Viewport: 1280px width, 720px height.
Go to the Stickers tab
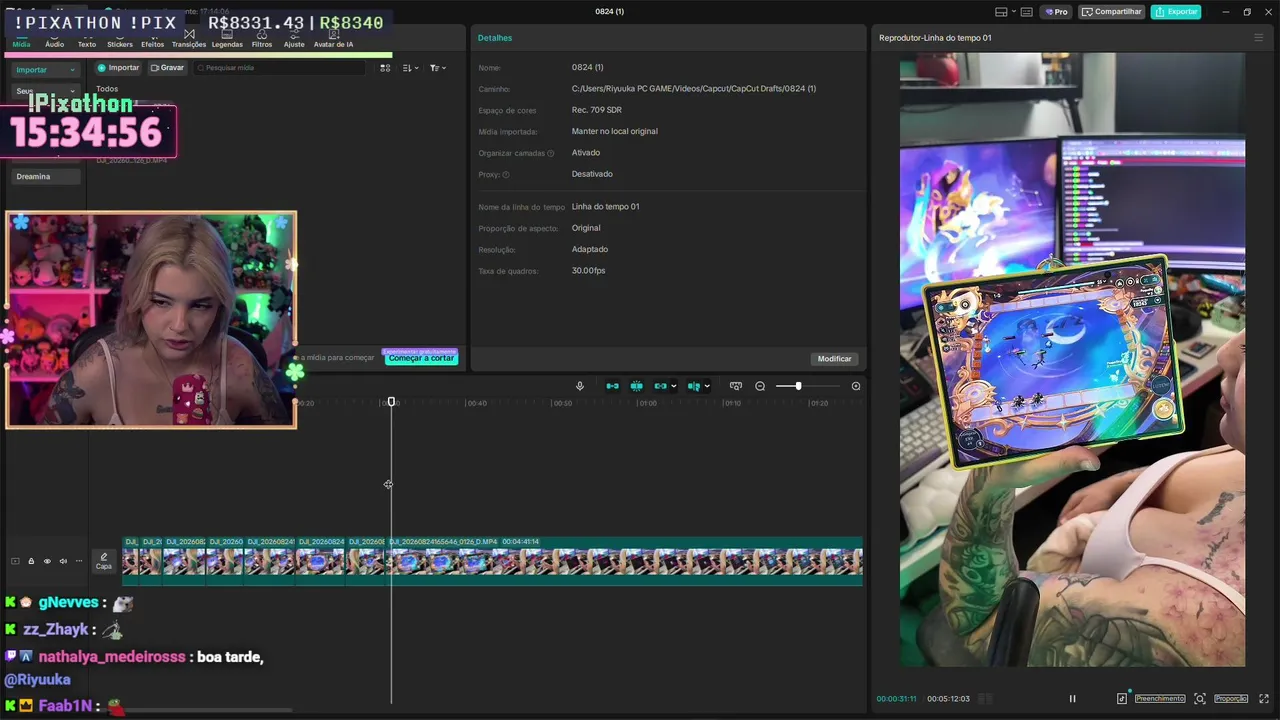pos(120,39)
